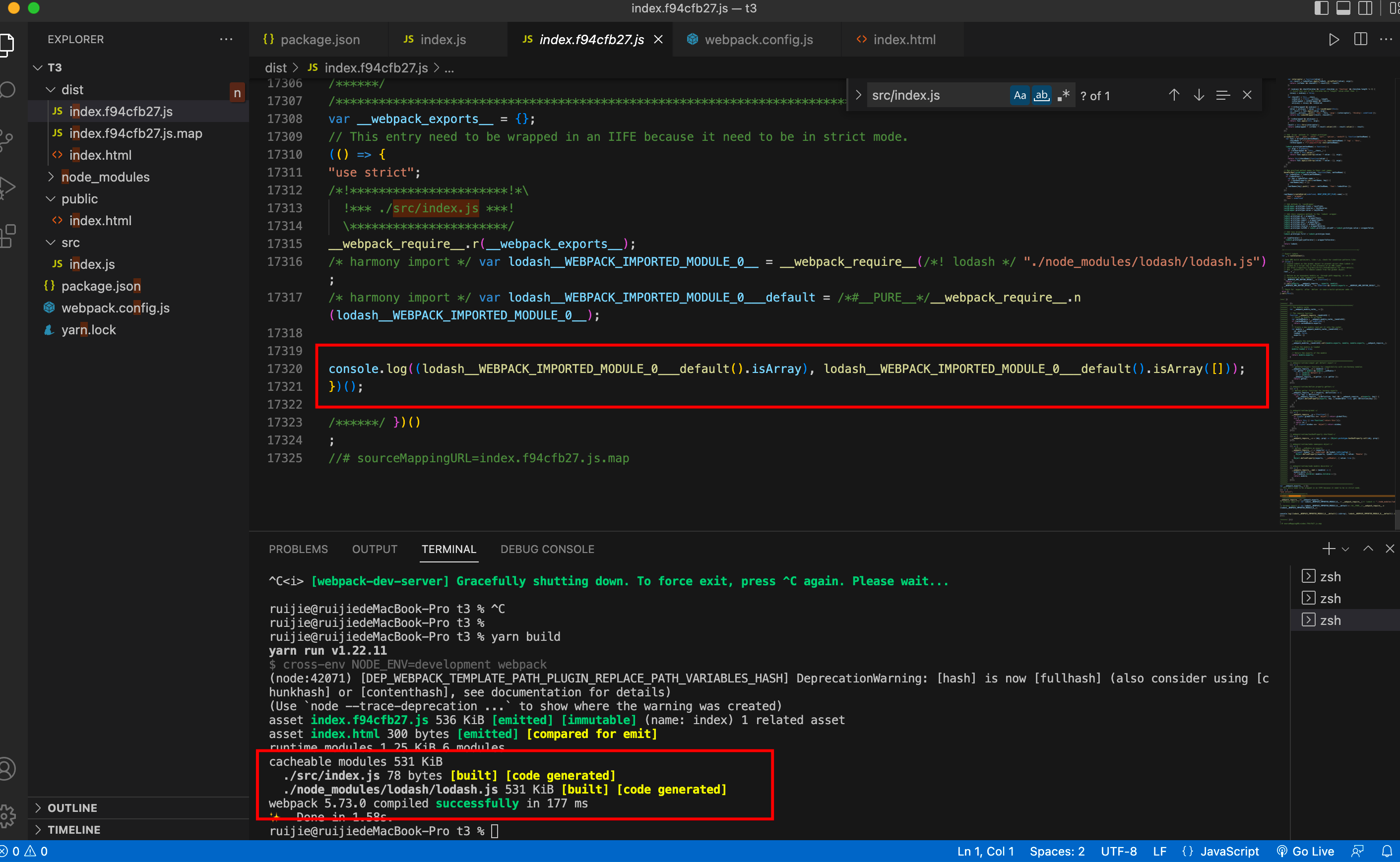Collapse the dist folder
Screen dimensions: 1400x862
[x=72, y=89]
